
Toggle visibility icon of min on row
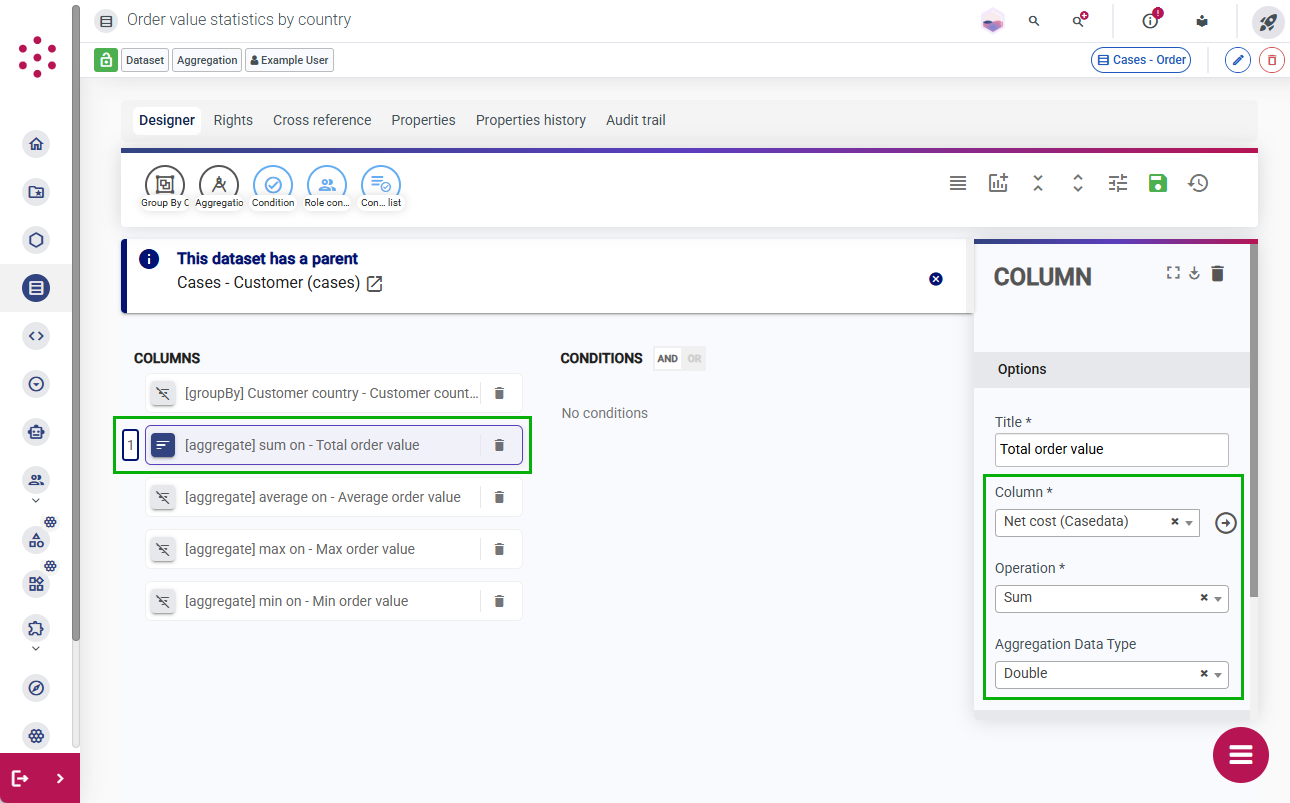[x=164, y=601]
